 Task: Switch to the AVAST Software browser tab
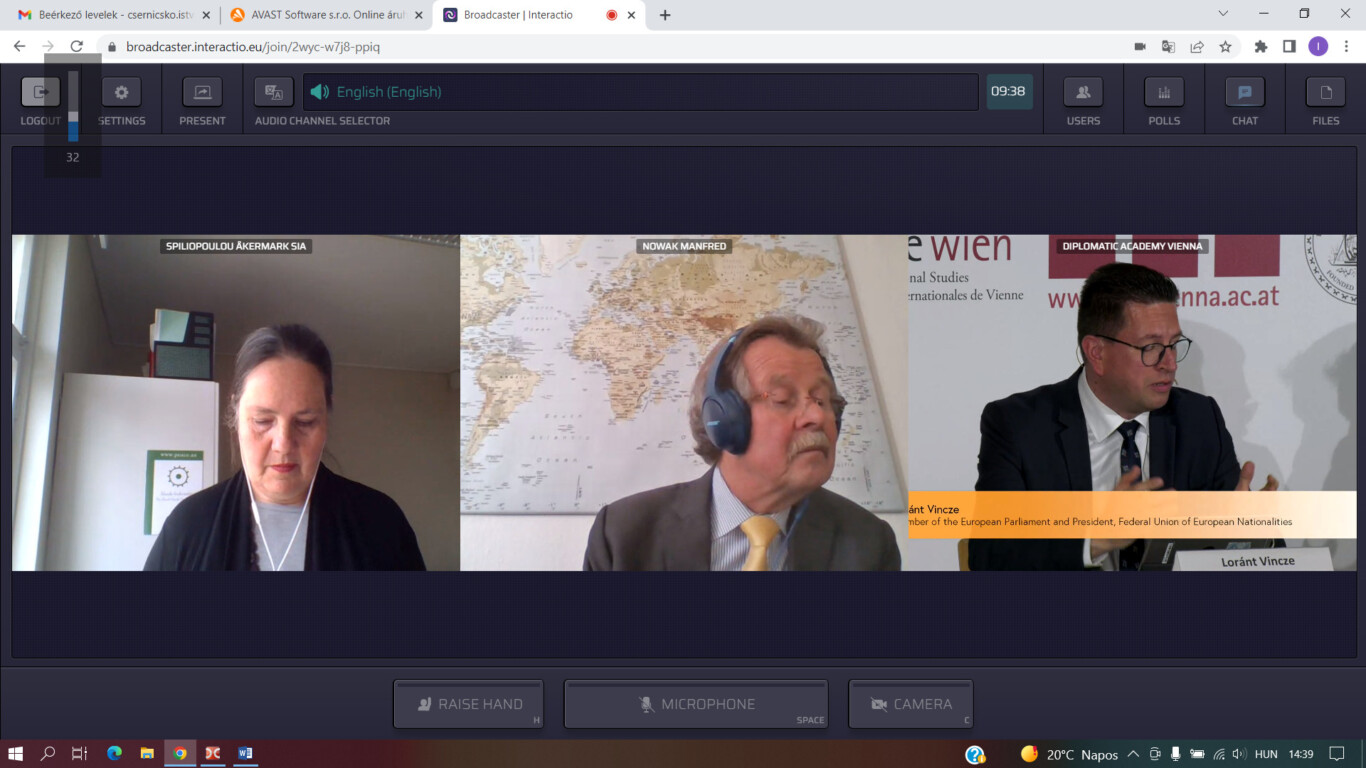tap(318, 15)
